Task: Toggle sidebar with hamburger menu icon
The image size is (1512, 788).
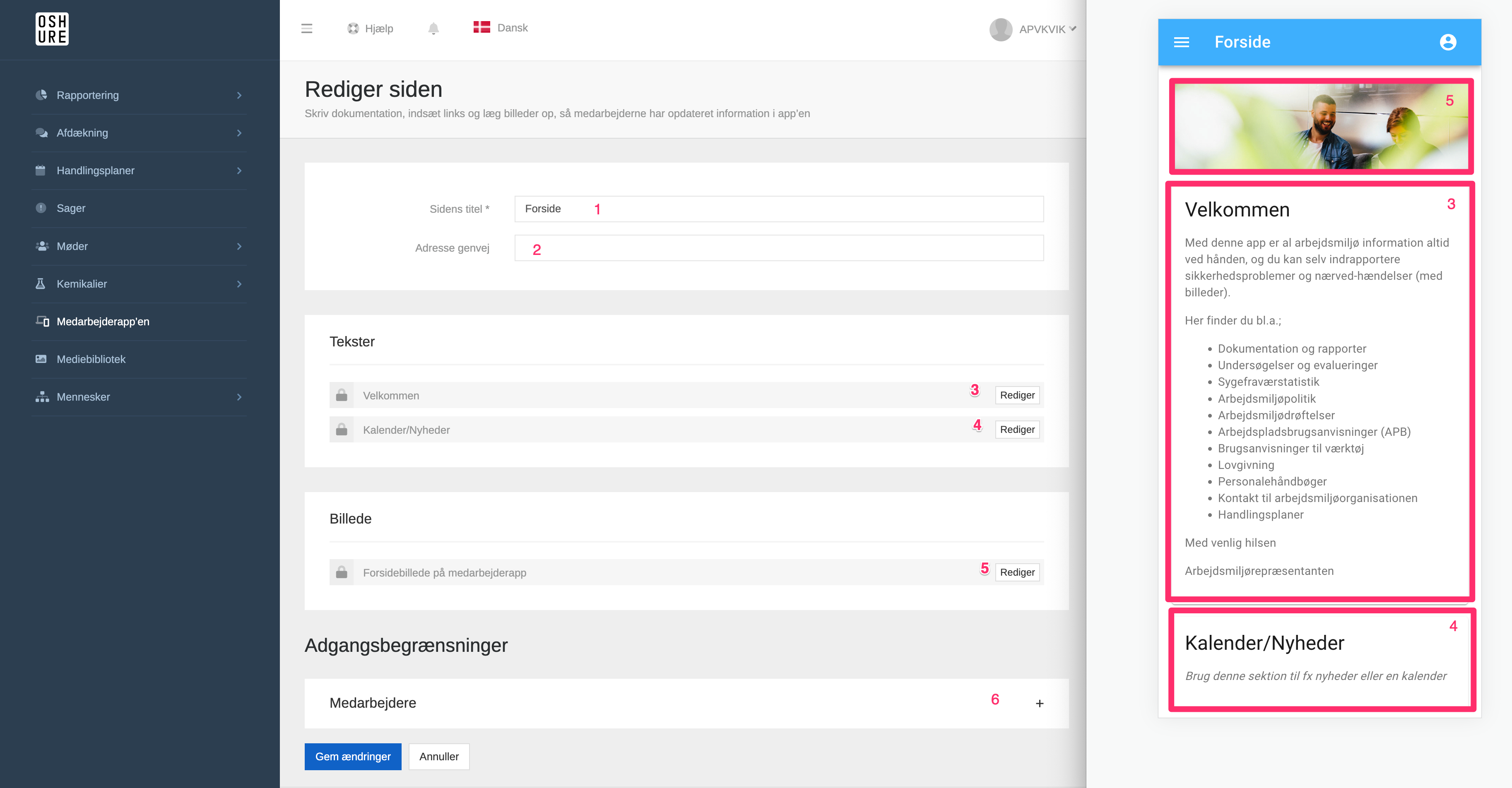Action: pos(306,29)
